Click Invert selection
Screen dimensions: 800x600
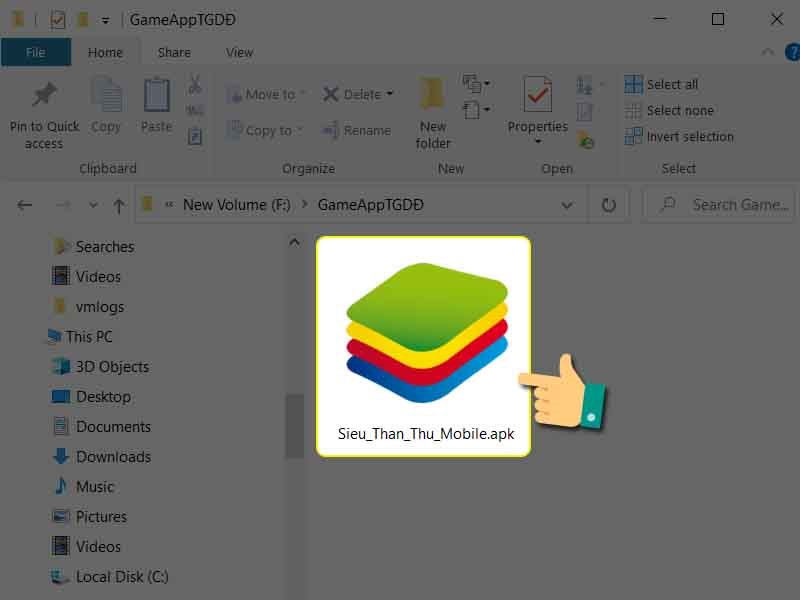point(680,136)
